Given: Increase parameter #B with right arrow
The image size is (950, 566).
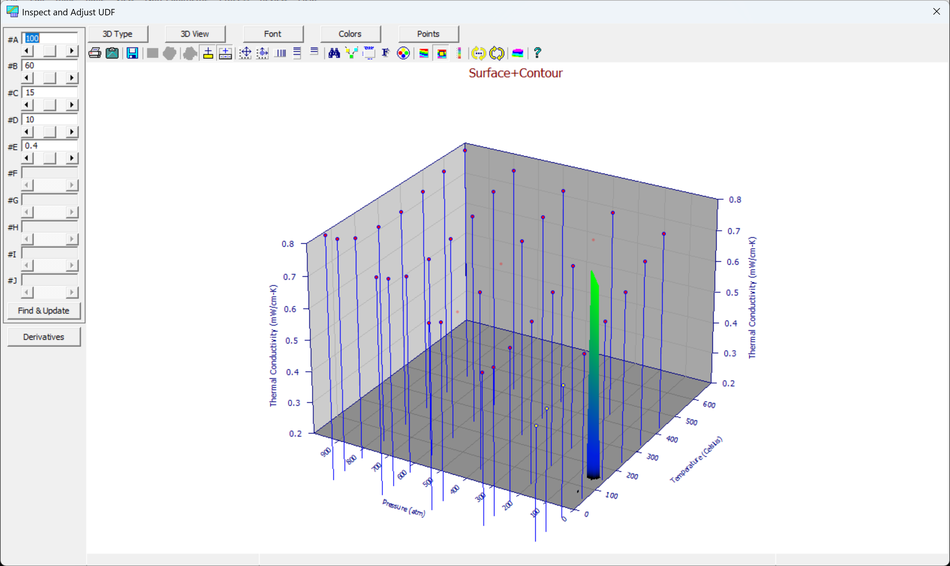Looking at the screenshot, I should coord(72,78).
